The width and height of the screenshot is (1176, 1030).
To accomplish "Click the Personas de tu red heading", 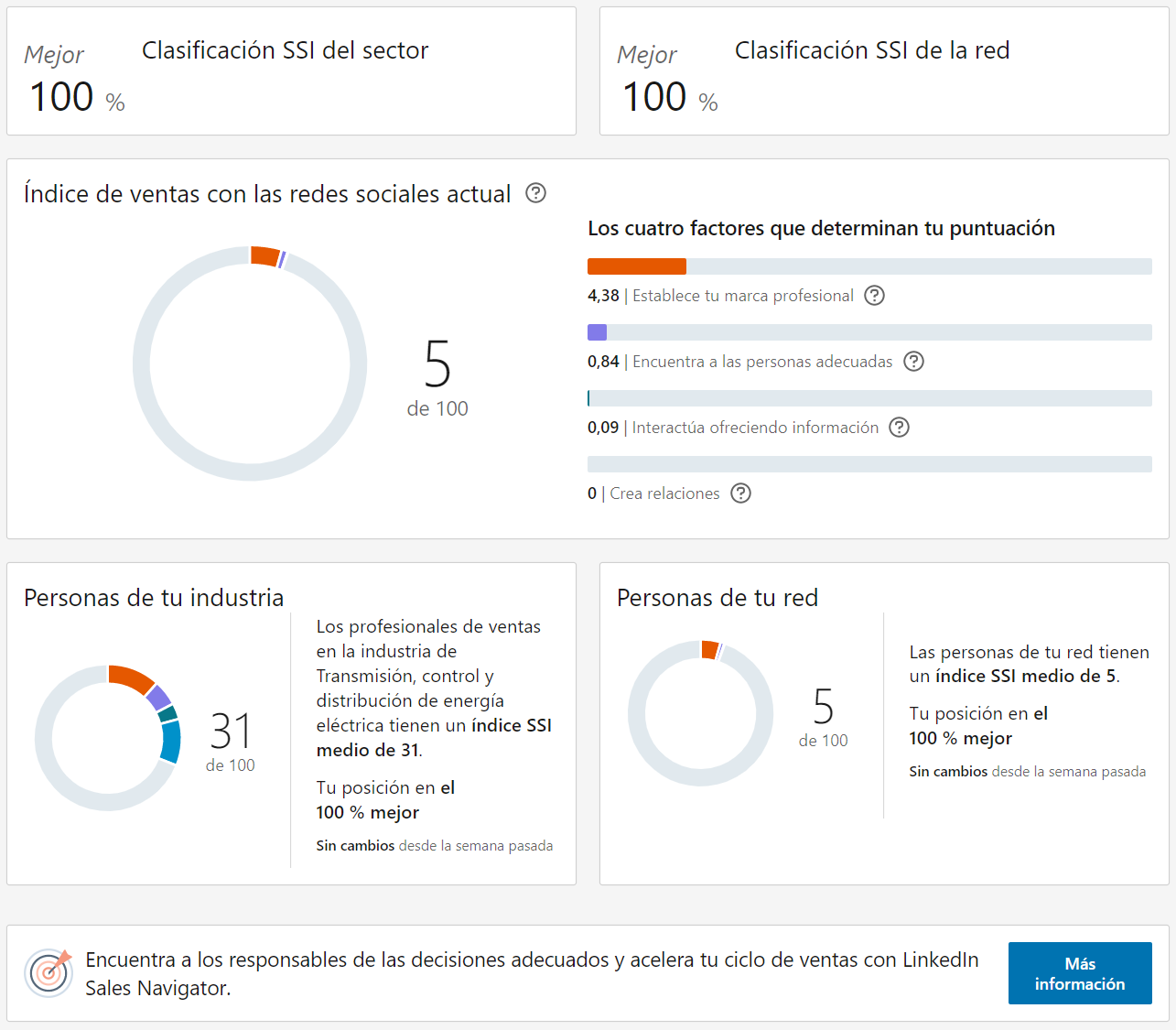I will click(717, 598).
